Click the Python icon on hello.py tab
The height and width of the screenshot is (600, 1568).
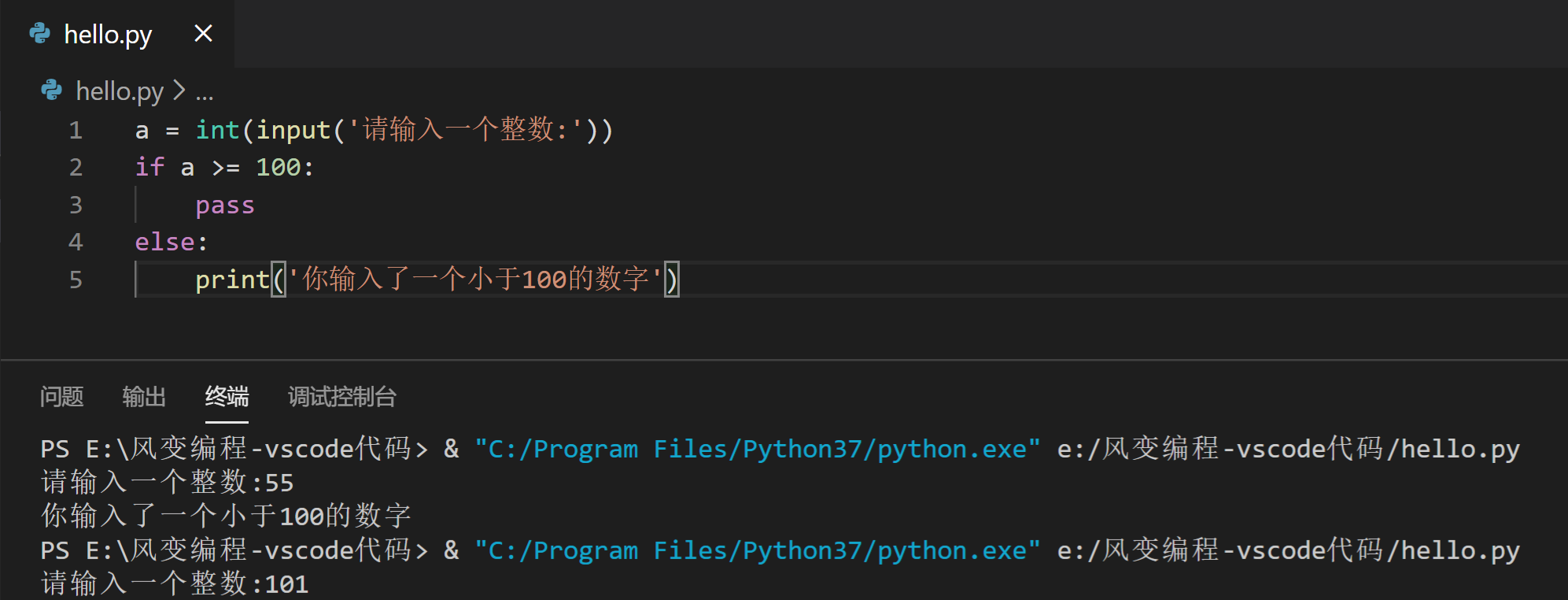coord(39,33)
